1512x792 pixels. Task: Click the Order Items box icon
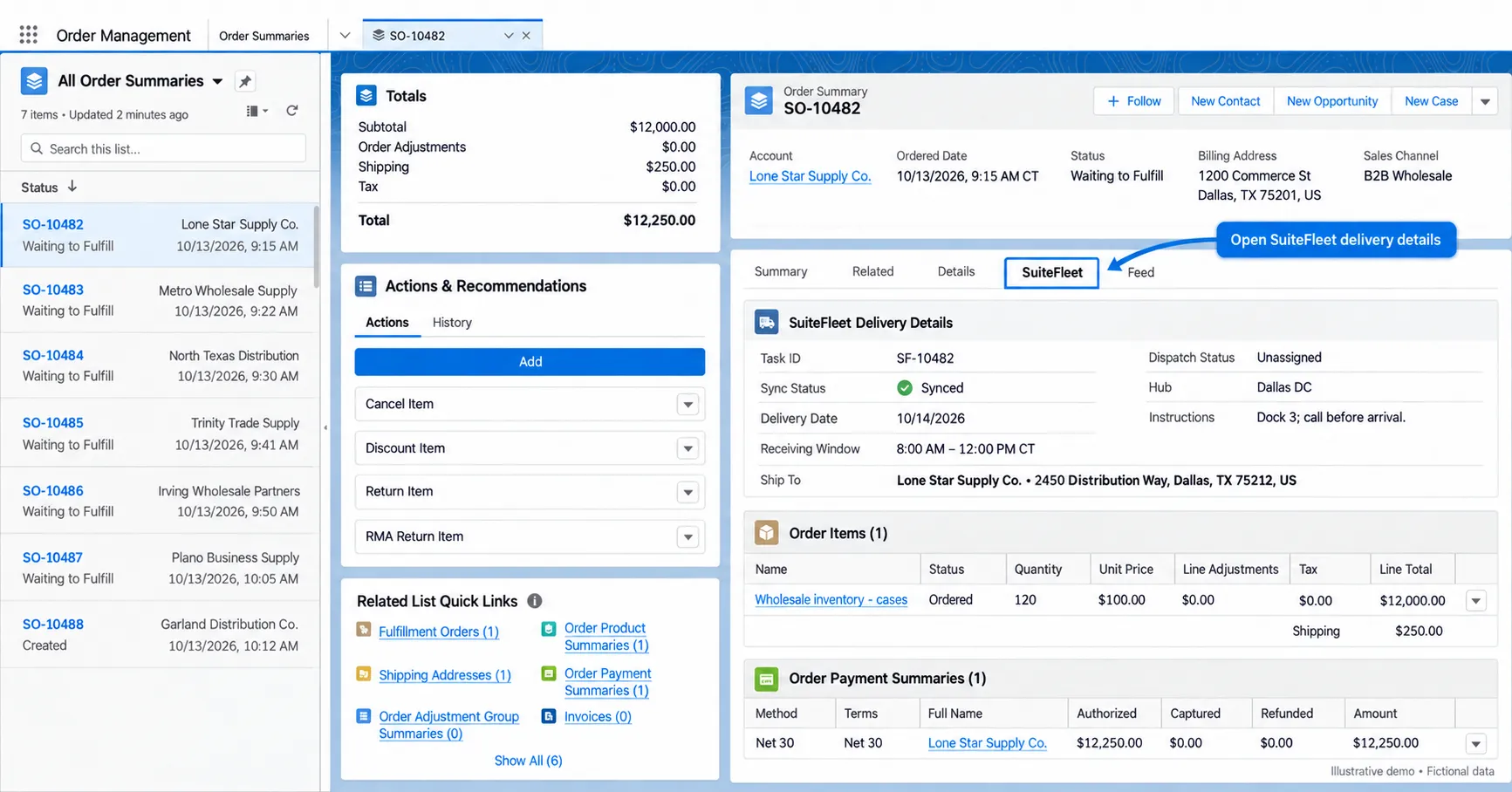[x=767, y=533]
